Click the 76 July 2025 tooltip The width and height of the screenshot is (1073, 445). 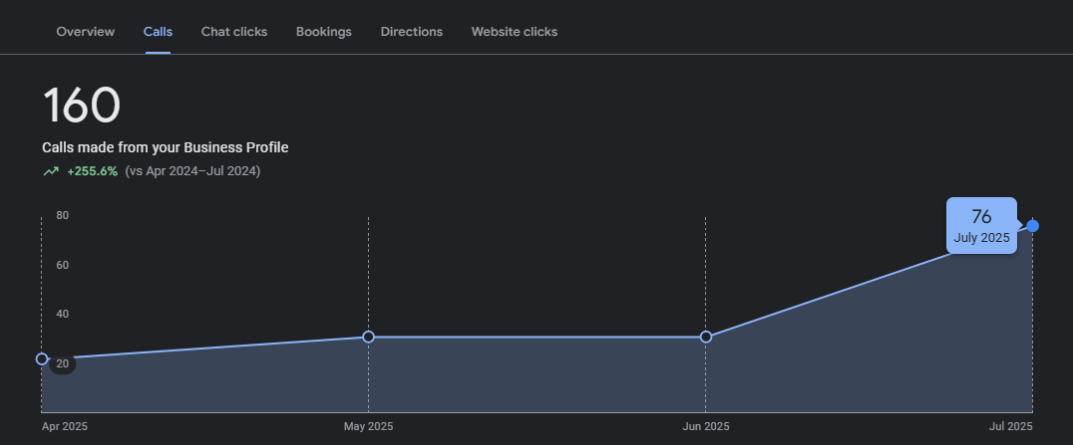click(981, 226)
